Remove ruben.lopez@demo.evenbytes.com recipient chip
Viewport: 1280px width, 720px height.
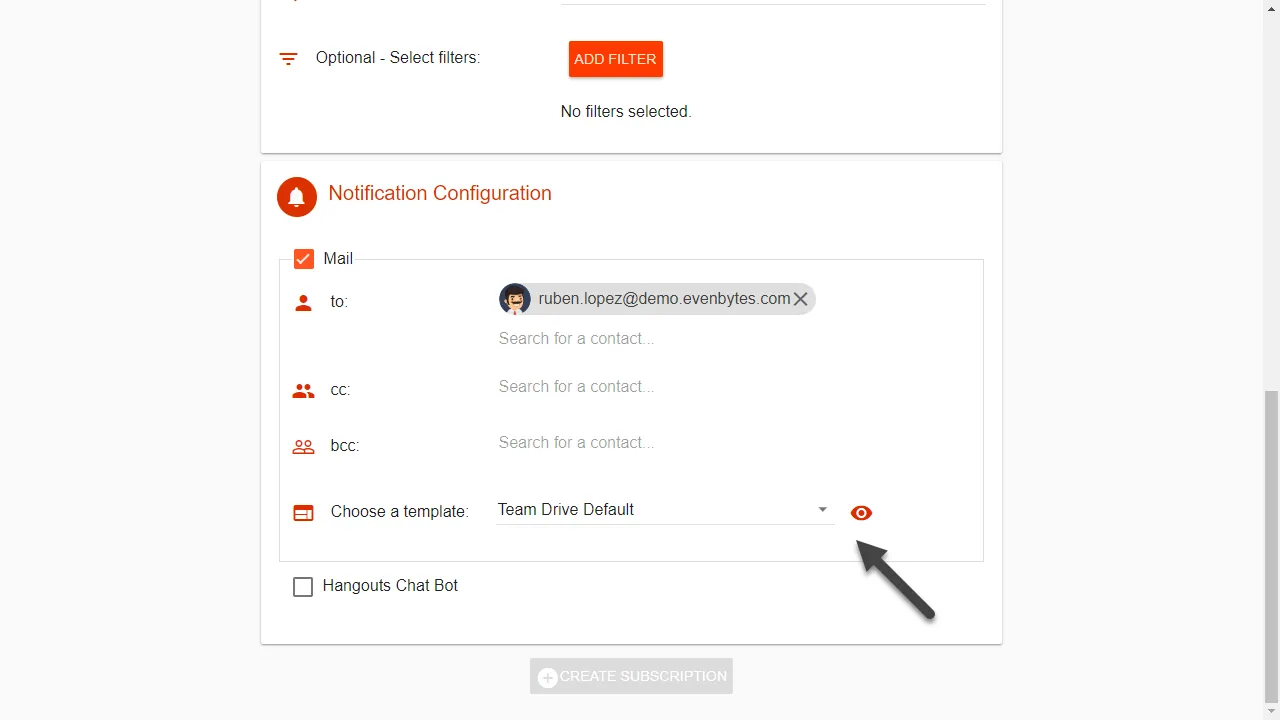tap(800, 299)
